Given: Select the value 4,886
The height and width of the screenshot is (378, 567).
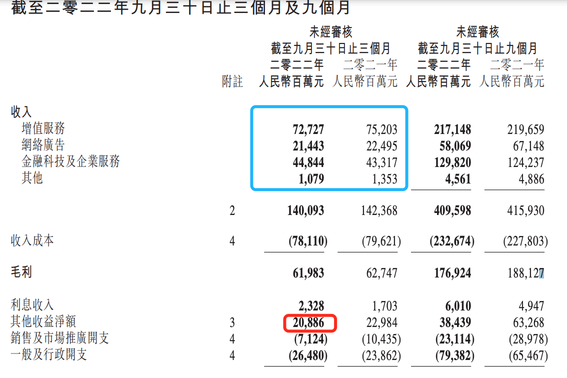Looking at the screenshot, I should 532,179.
